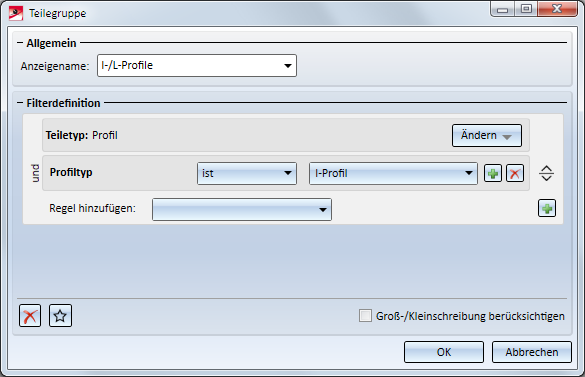Click into the Anzeigename text field

(x=190, y=66)
